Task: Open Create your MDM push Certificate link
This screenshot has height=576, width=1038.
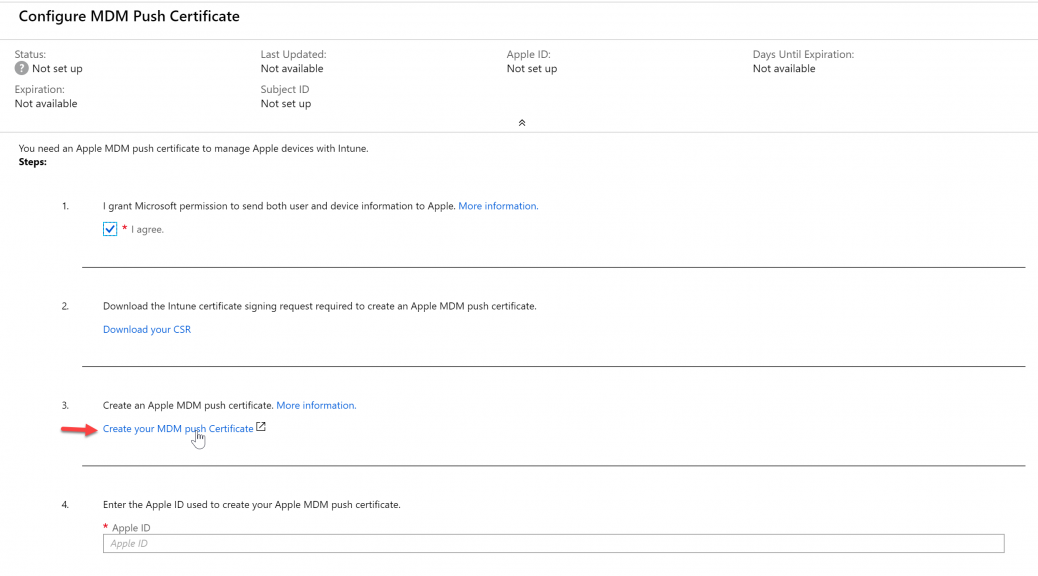Action: tap(178, 428)
